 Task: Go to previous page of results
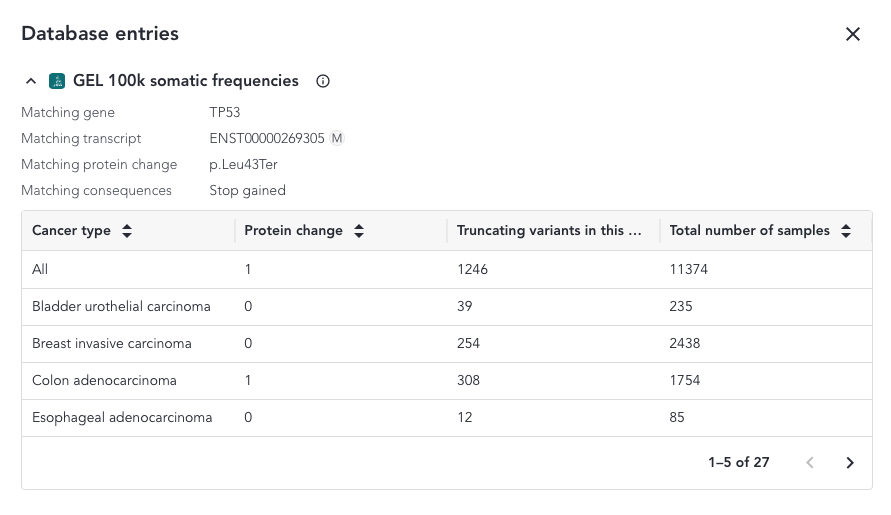click(810, 463)
